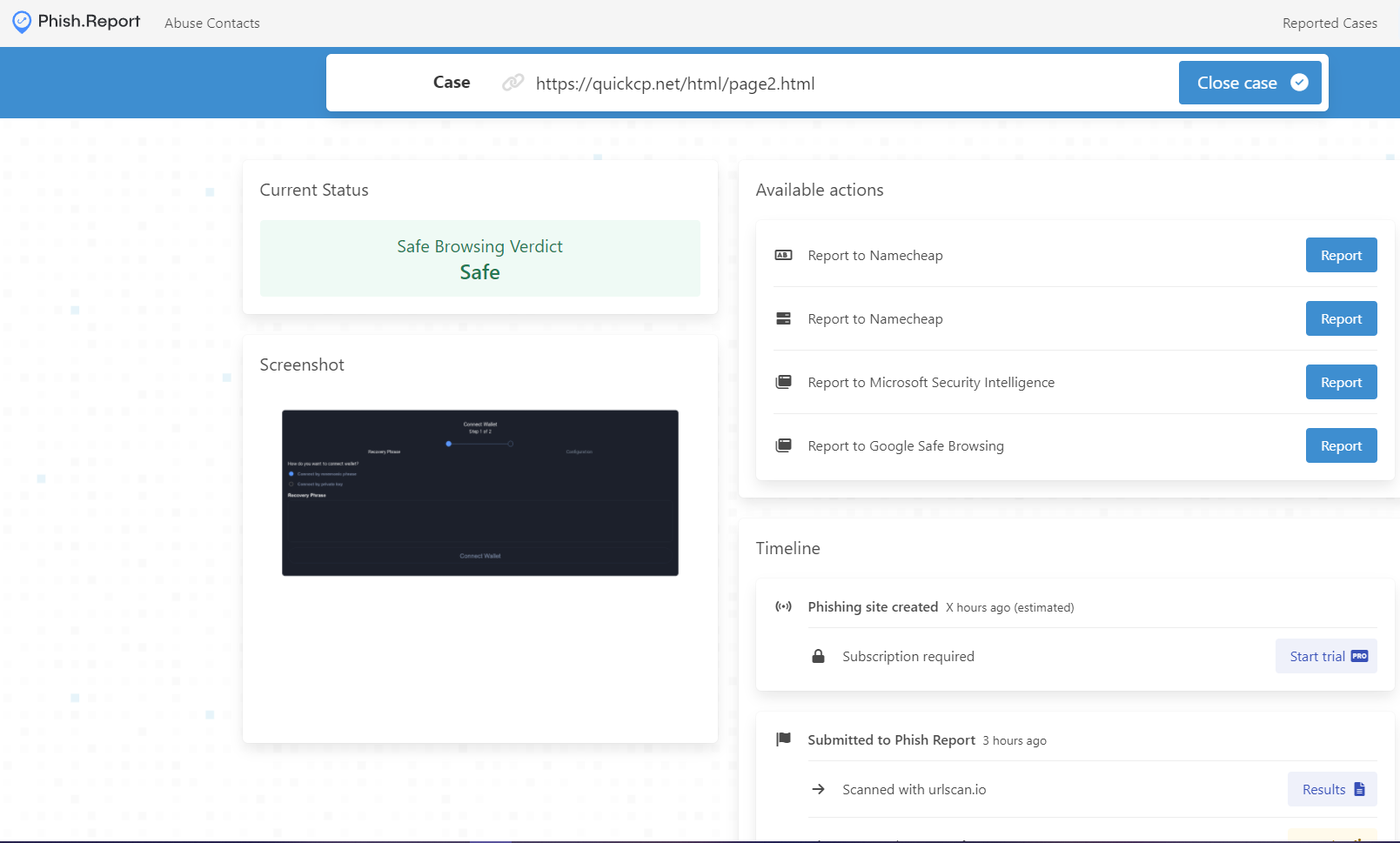
Task: Report to Google Safe Browsing
Action: pyautogui.click(x=1341, y=445)
